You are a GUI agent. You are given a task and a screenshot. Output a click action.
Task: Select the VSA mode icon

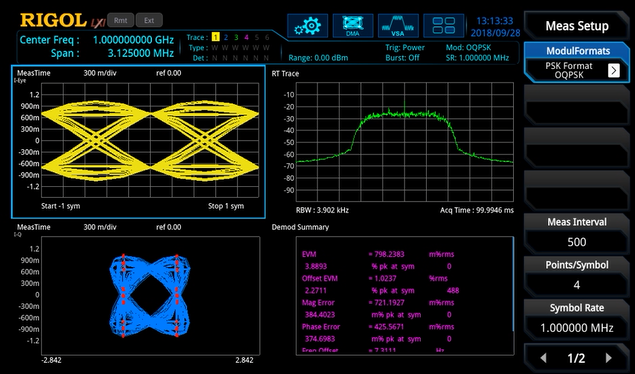(x=398, y=26)
